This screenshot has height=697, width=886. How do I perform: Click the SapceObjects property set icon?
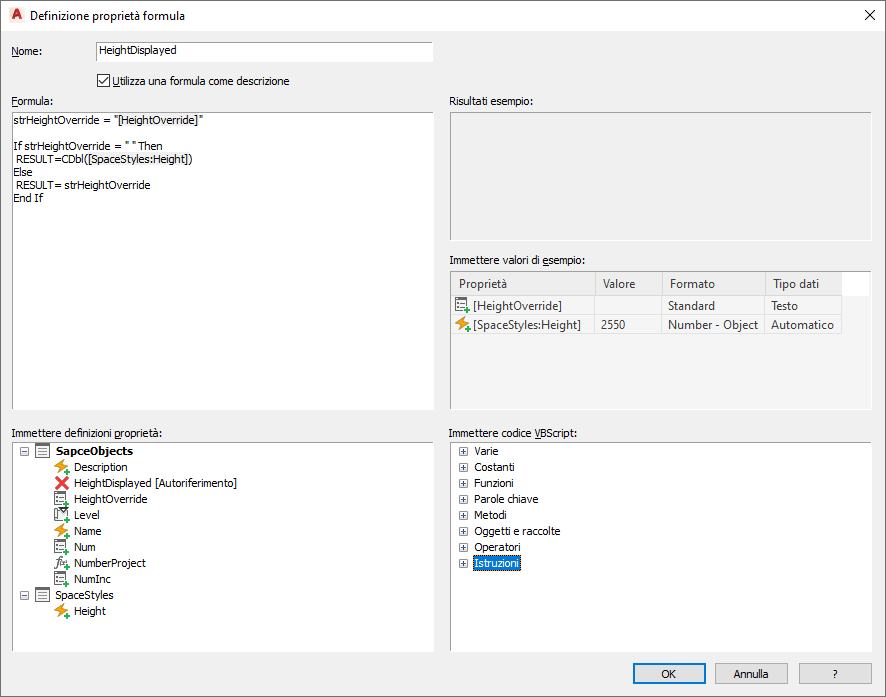[42, 451]
